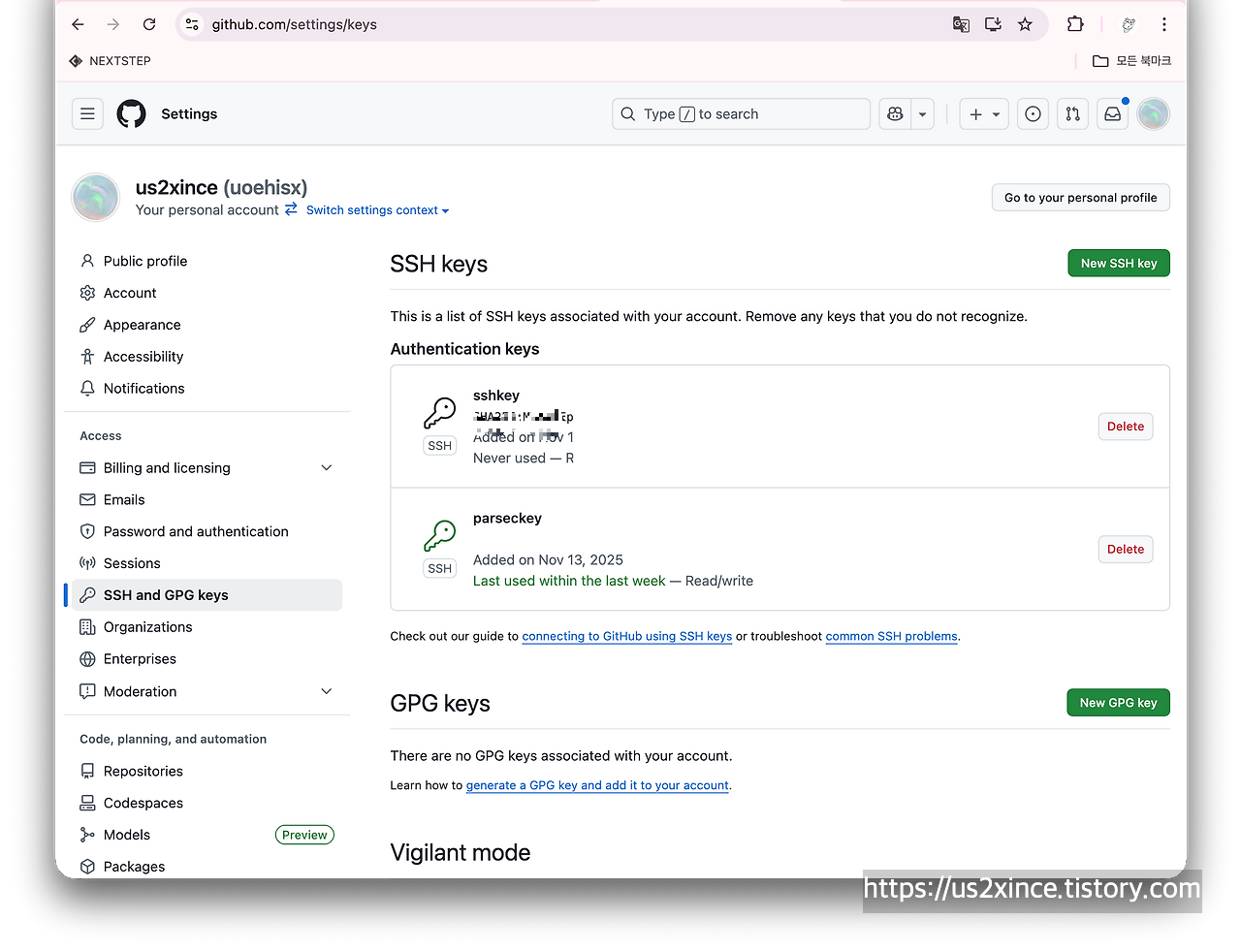Click the translate page icon

[961, 24]
